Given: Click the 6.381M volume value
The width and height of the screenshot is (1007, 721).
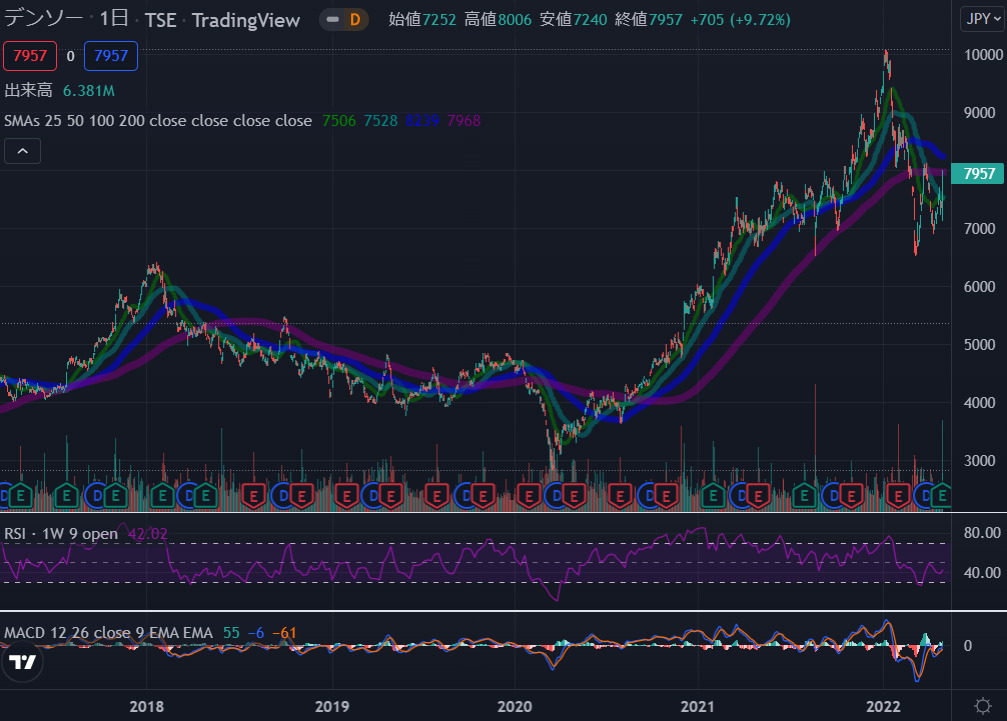Looking at the screenshot, I should [89, 91].
